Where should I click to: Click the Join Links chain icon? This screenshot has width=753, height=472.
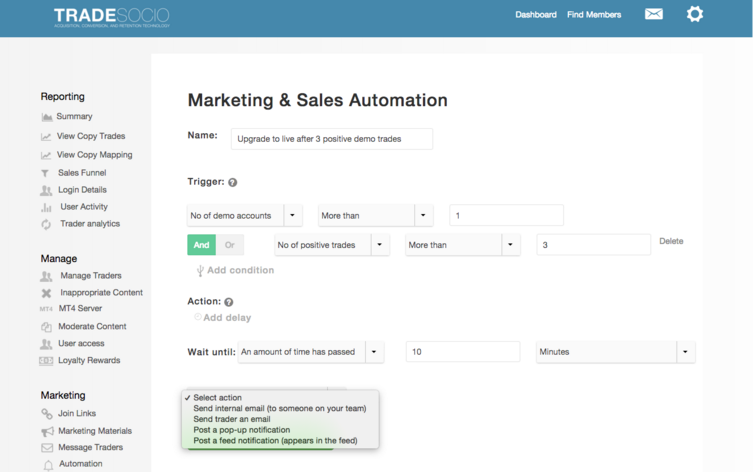[46, 414]
